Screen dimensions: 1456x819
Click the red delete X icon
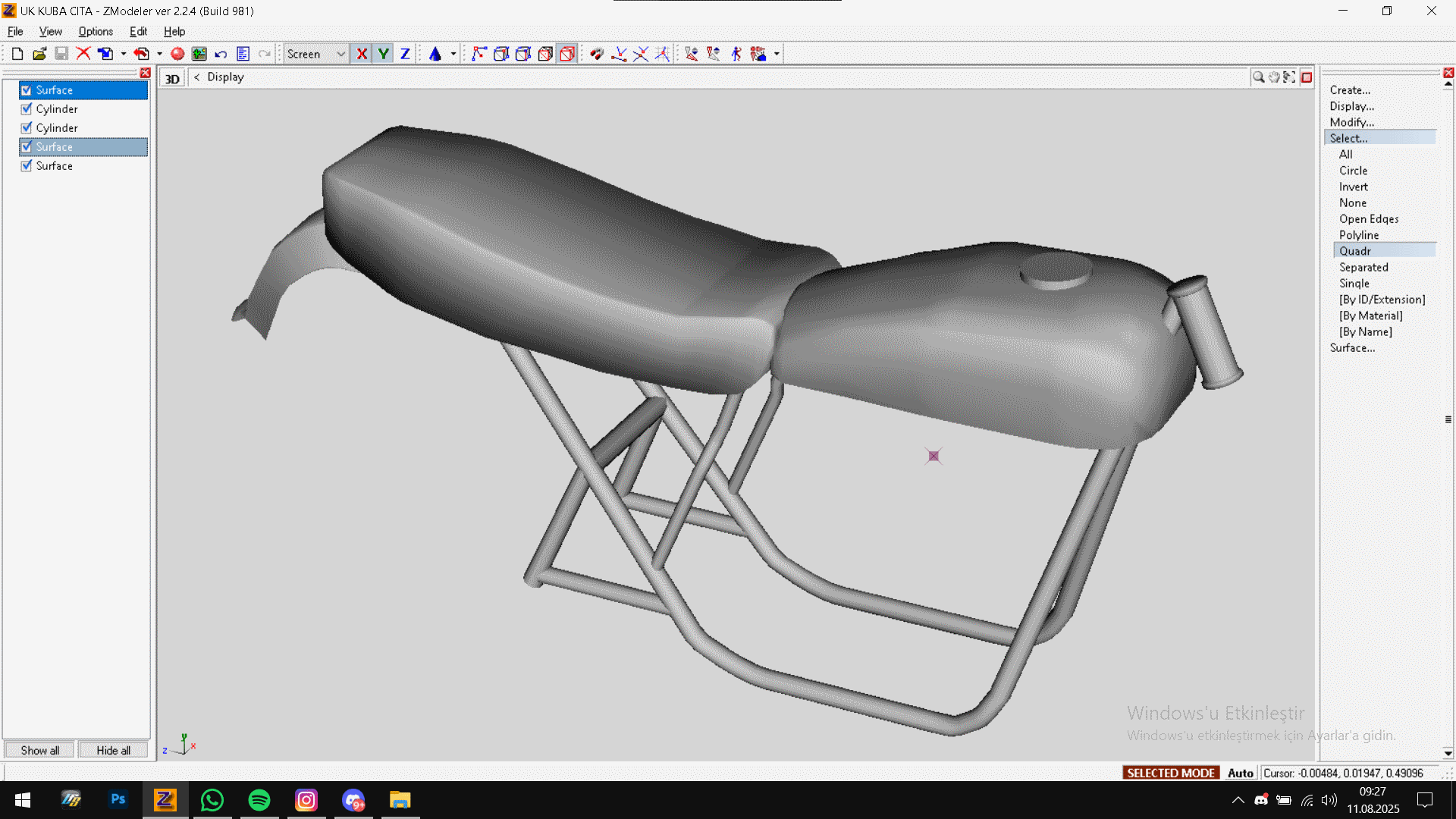(x=83, y=54)
